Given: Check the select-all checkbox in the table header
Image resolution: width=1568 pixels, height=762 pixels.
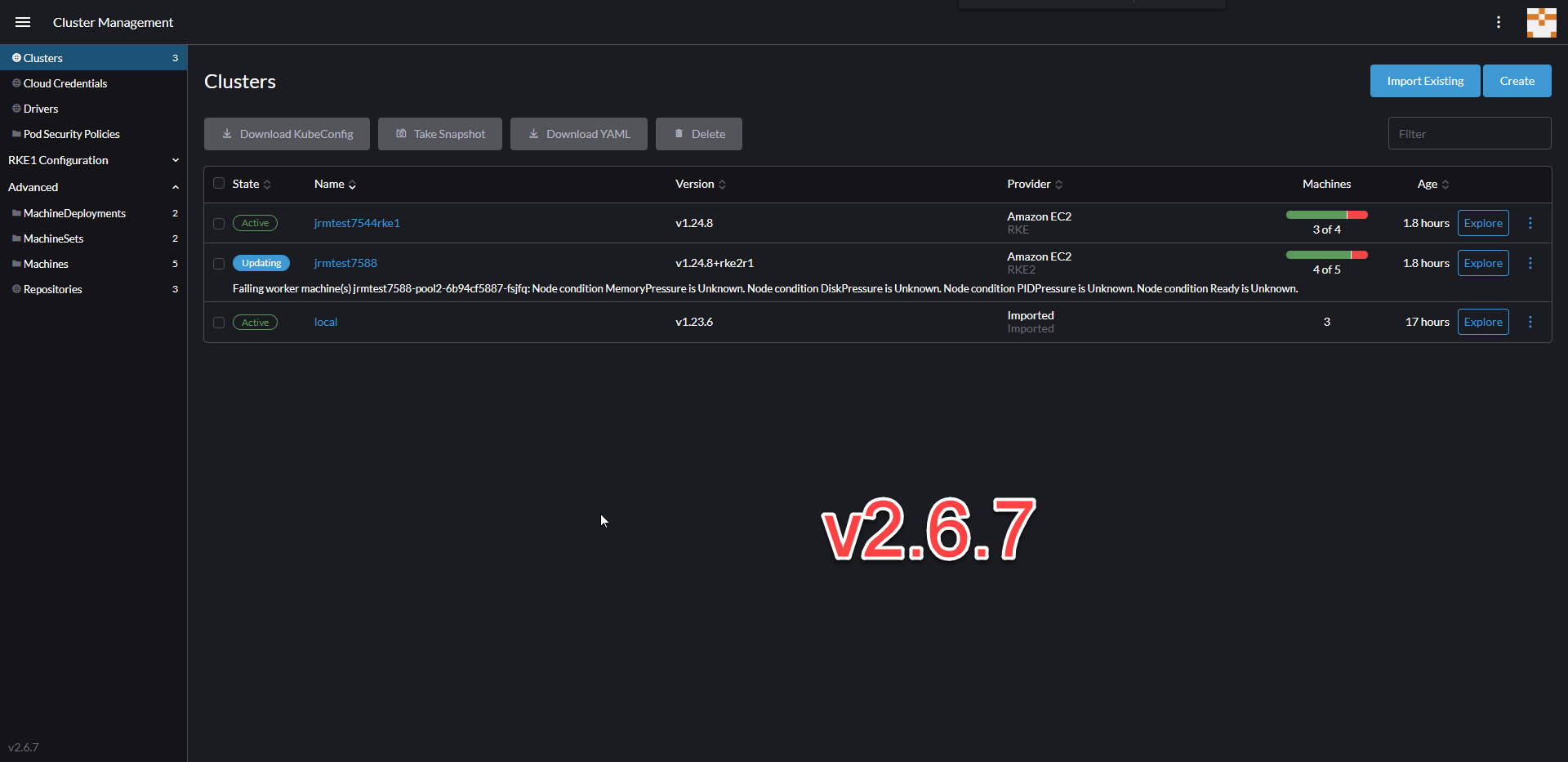Looking at the screenshot, I should tap(217, 183).
